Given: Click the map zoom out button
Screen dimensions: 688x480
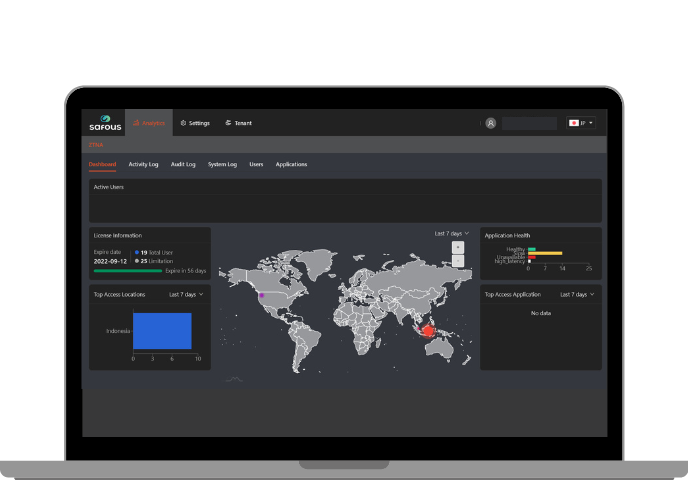Looking at the screenshot, I should pyautogui.click(x=458, y=261).
